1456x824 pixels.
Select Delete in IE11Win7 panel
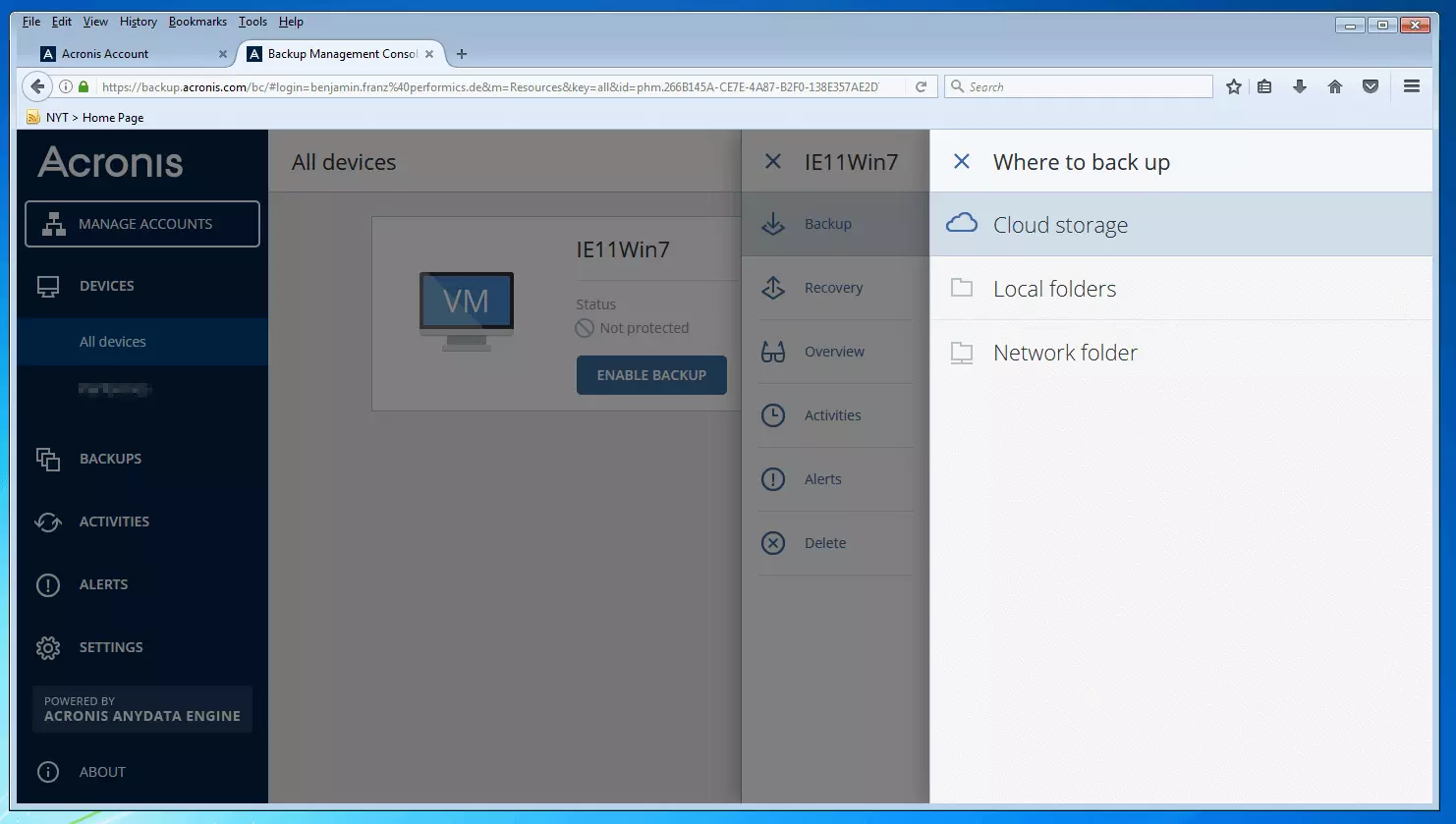click(x=836, y=543)
